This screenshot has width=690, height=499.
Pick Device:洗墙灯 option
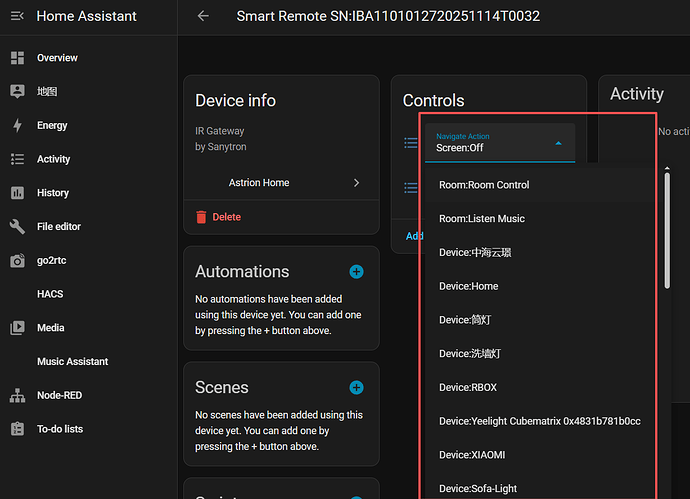540,354
